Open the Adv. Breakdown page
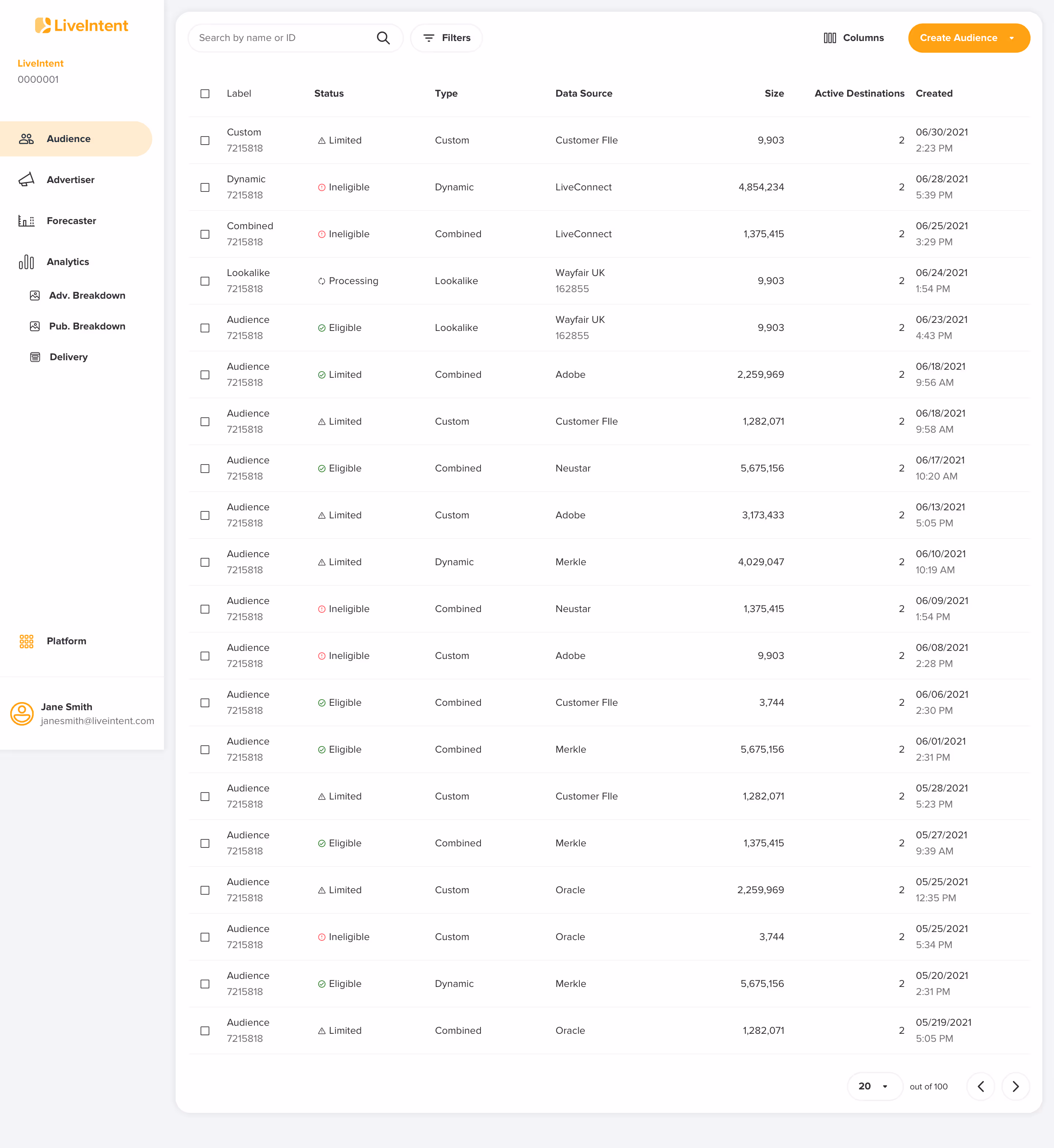The height and width of the screenshot is (1148, 1054). (78, 295)
